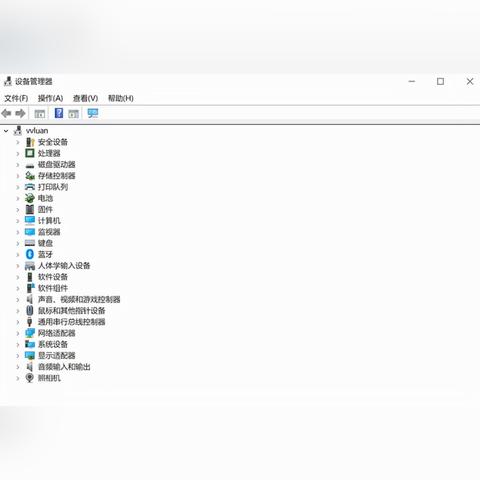Screen dimensions: 480x480
Task: Collapse the wluan root node
Action: 6,131
